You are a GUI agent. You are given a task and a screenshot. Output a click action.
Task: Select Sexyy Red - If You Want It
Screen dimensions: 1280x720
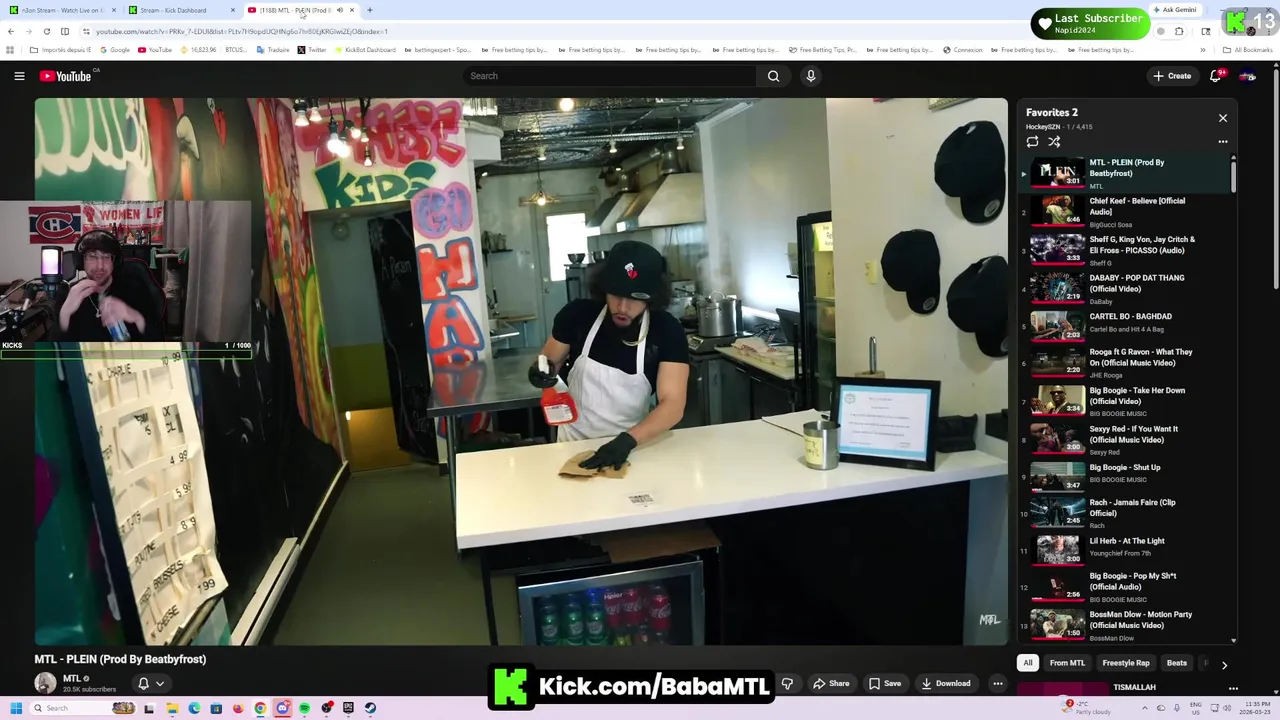click(1125, 439)
